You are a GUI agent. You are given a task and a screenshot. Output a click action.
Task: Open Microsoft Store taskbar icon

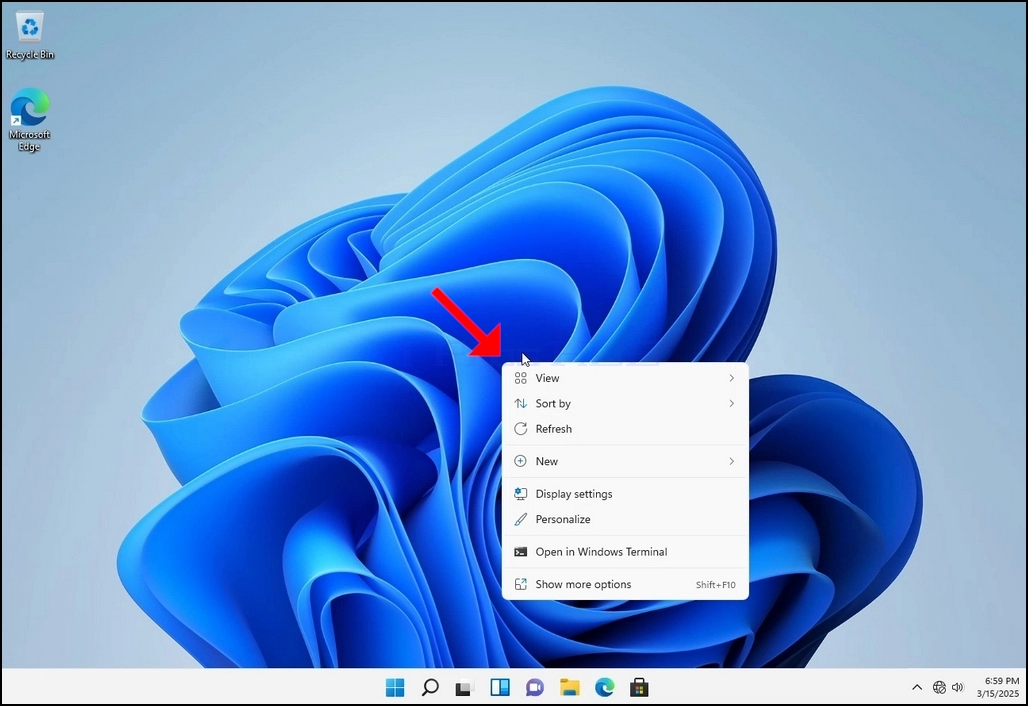tap(639, 687)
